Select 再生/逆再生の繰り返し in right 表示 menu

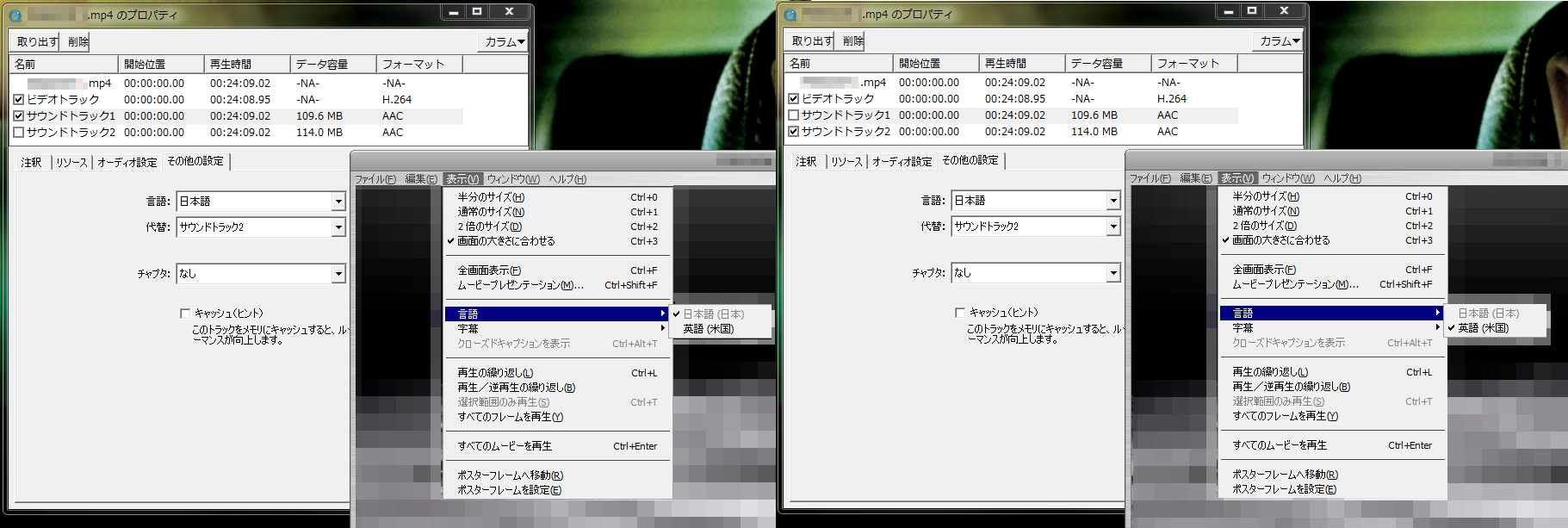pyautogui.click(x=1332, y=387)
